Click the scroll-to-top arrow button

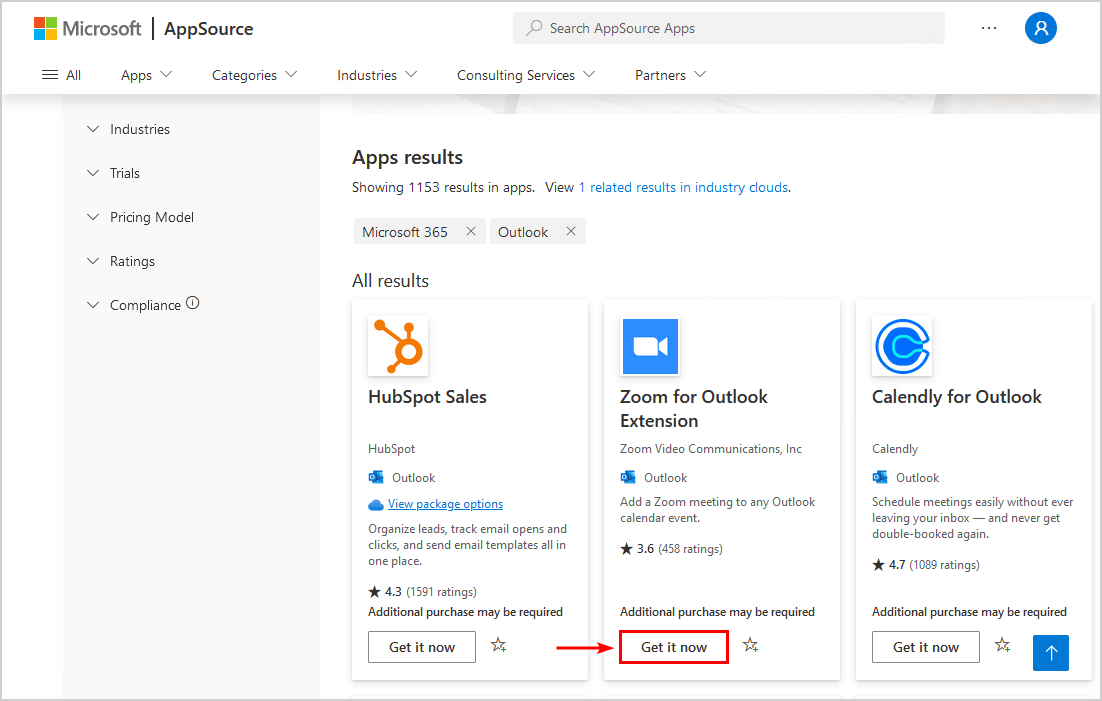(x=1051, y=653)
